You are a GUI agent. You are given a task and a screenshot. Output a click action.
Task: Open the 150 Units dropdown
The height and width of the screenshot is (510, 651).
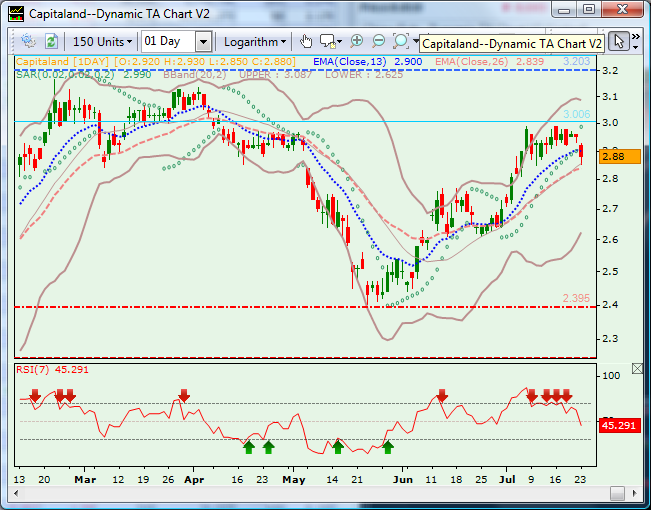(x=102, y=42)
